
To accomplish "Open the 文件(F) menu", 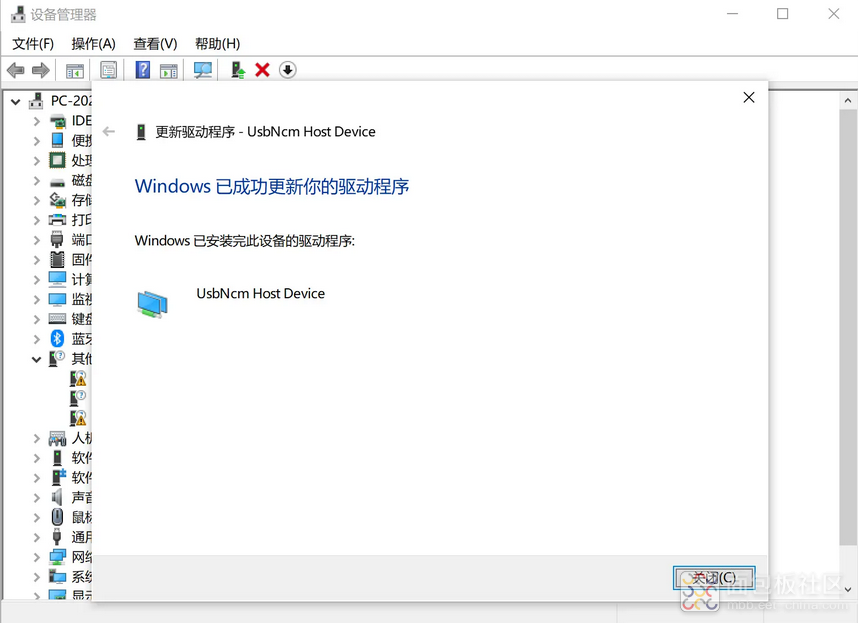I will click(x=33, y=44).
